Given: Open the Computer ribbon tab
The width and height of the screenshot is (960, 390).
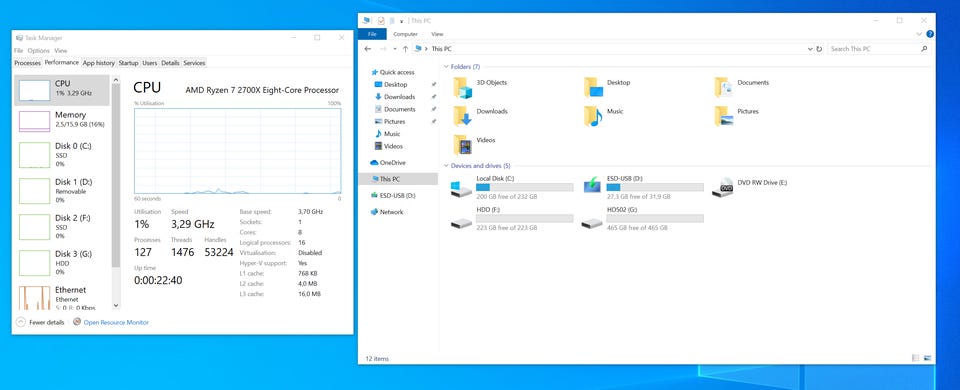Looking at the screenshot, I should (405, 34).
